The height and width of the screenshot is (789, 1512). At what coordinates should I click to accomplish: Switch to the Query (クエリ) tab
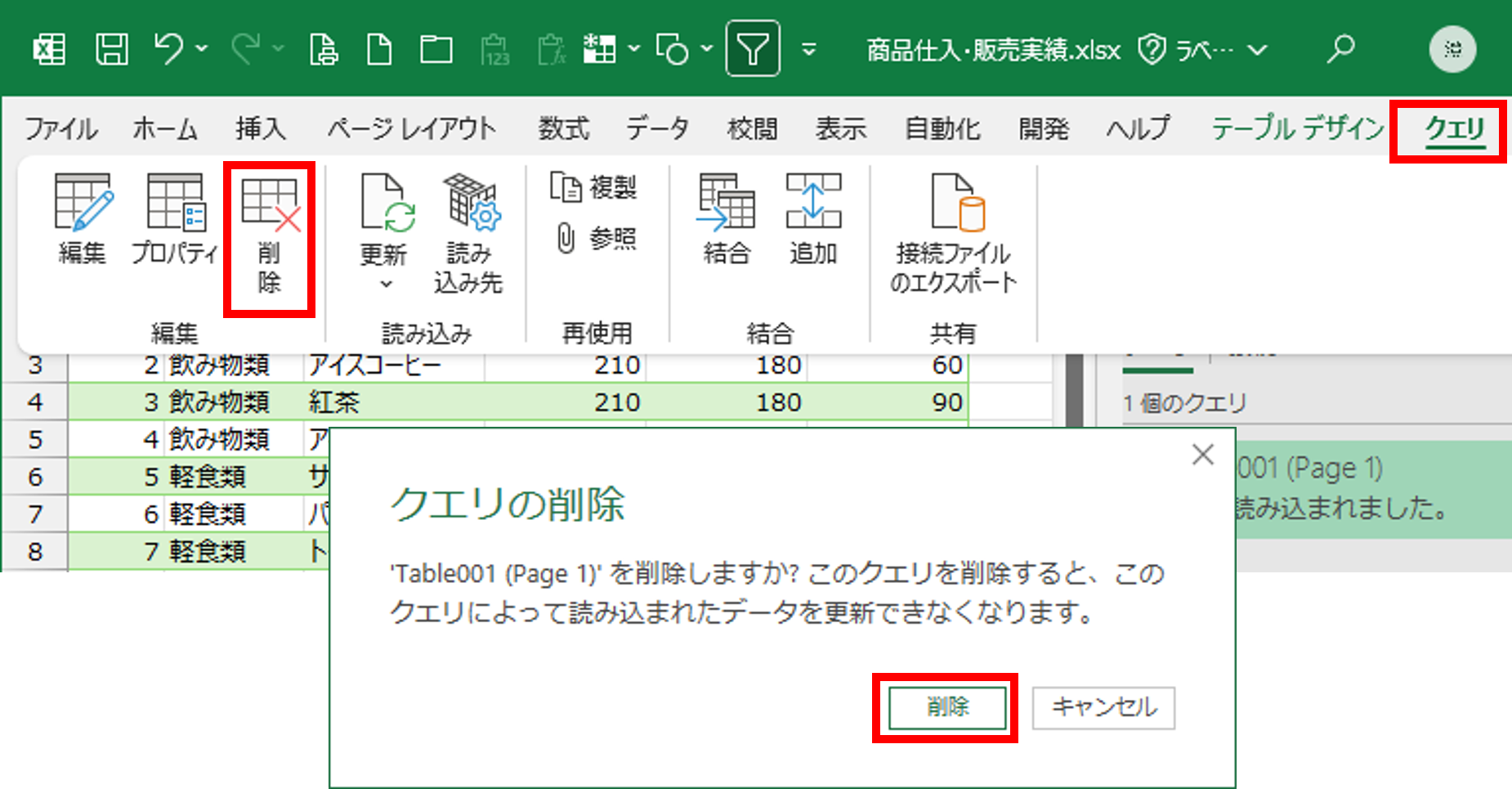tap(1454, 129)
